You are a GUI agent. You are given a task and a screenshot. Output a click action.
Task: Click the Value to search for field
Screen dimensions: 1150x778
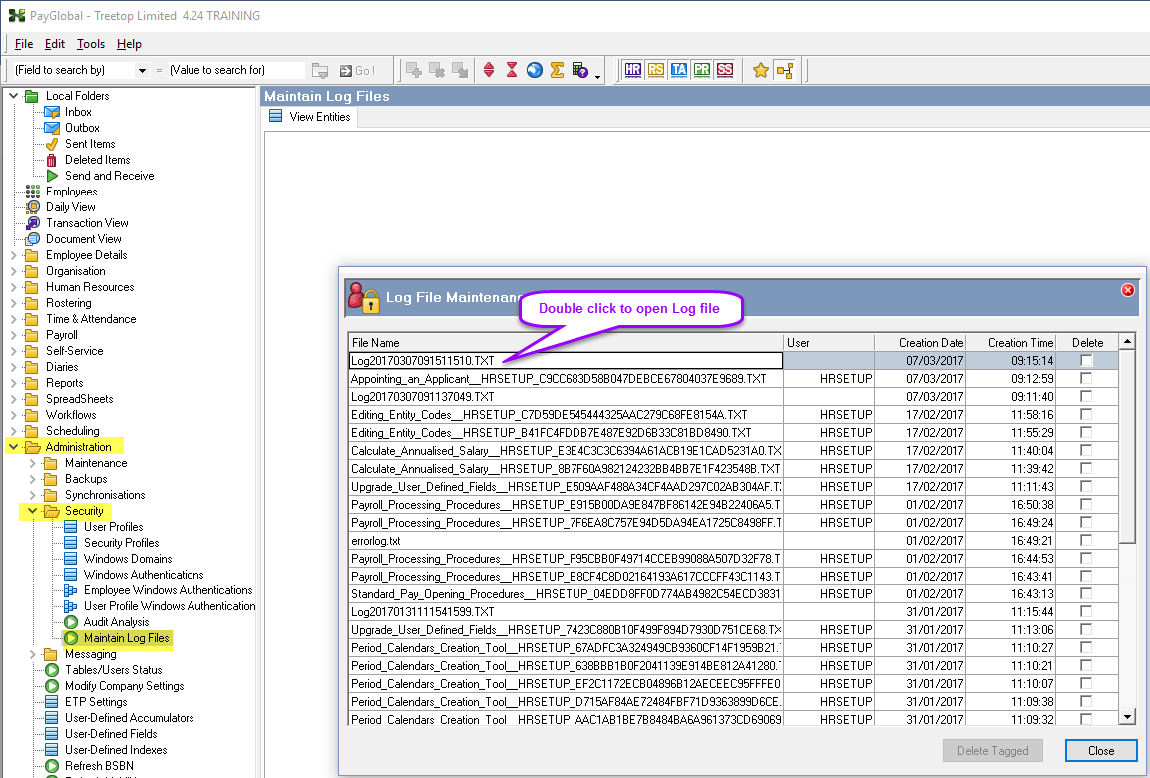(x=235, y=70)
